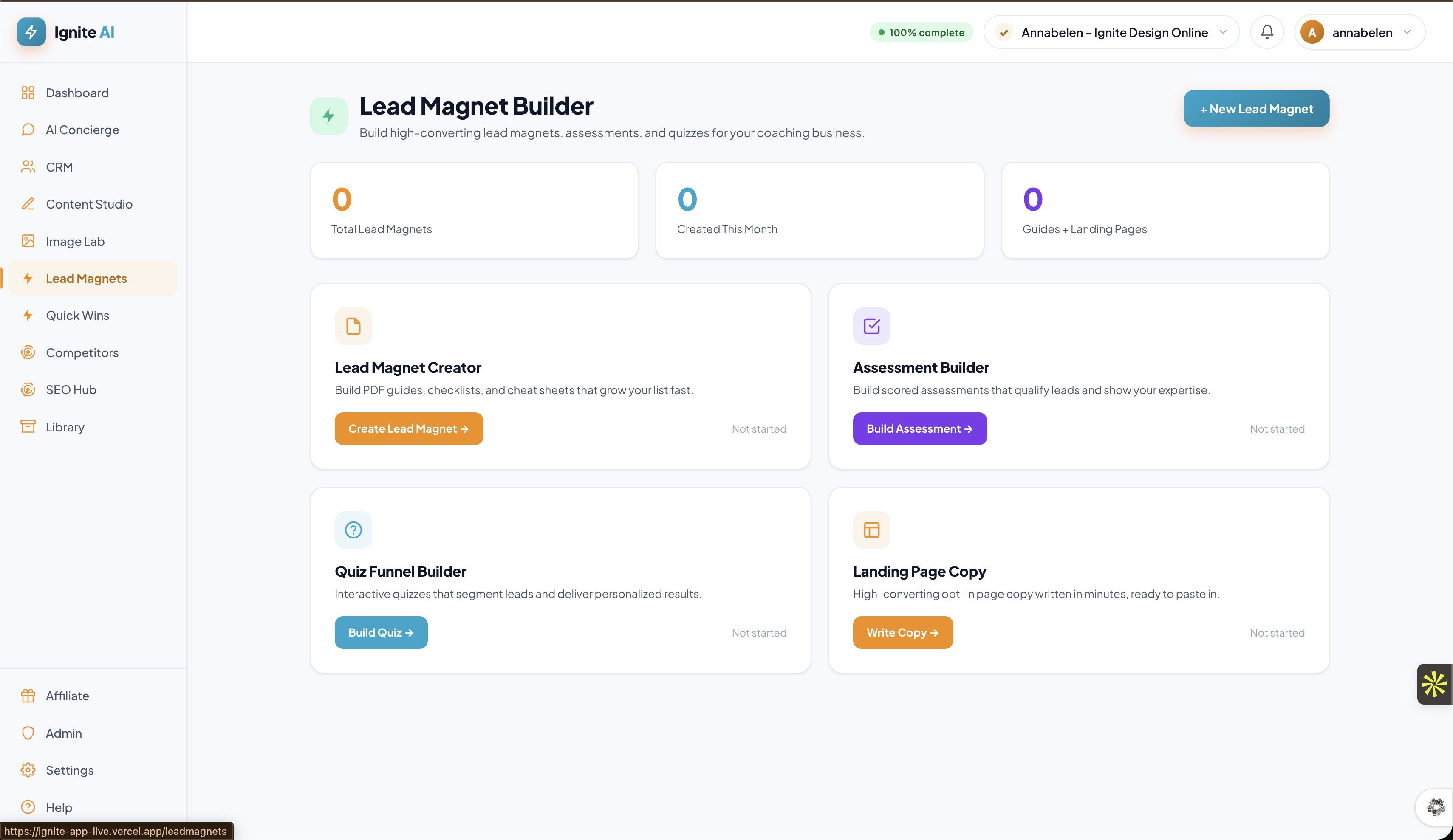
Task: Click the Total Lead Magnets stat card
Action: (x=474, y=211)
